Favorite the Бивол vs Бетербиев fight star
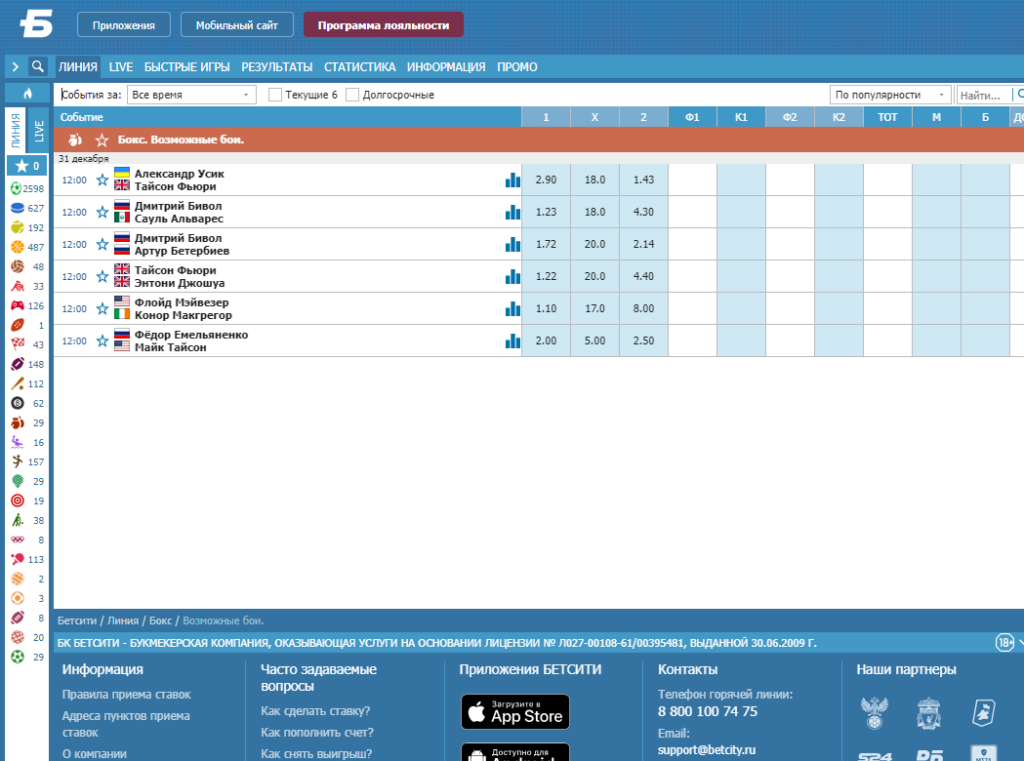1024x761 pixels. 102,244
